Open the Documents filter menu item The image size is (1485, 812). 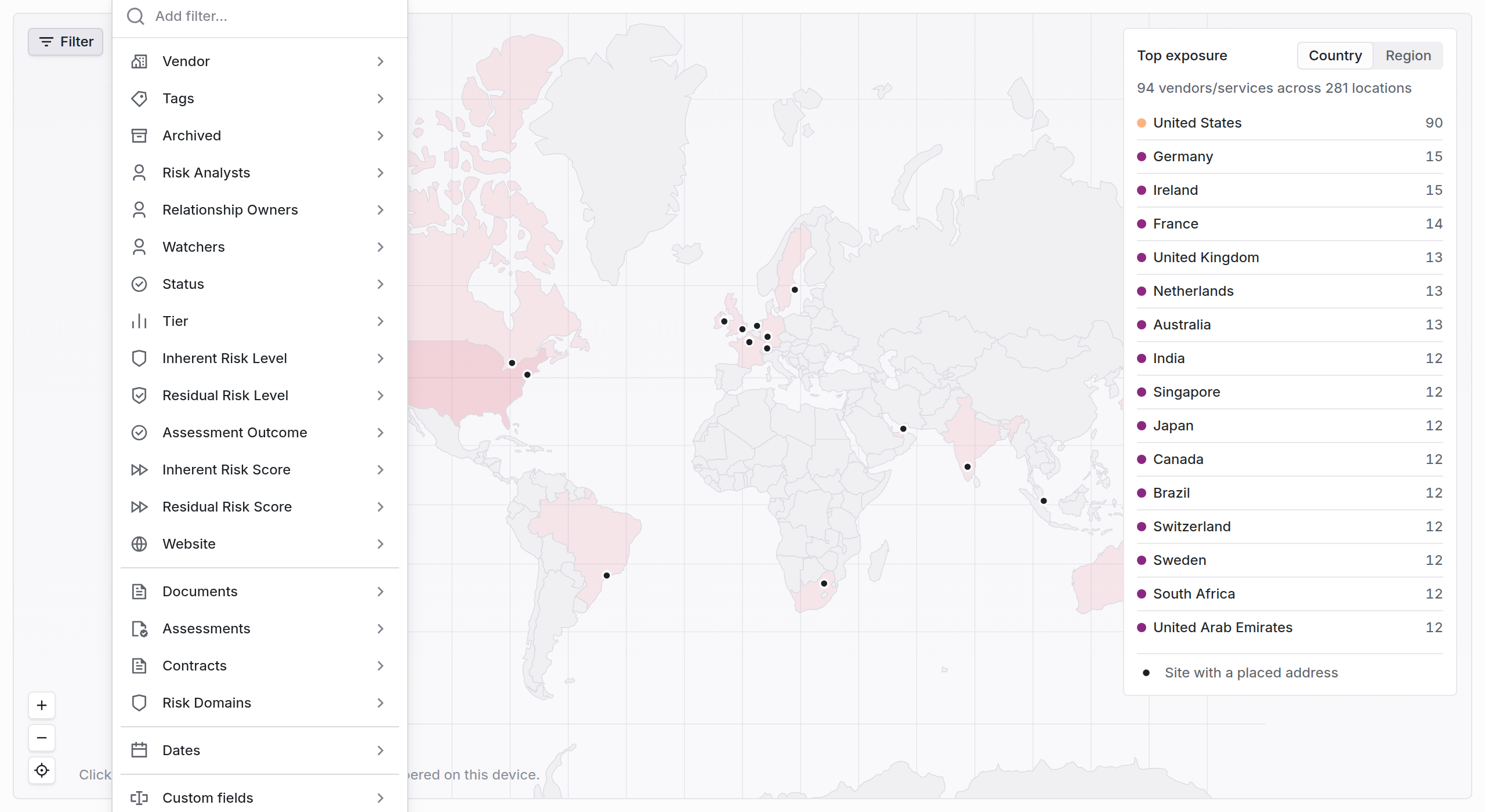click(260, 592)
